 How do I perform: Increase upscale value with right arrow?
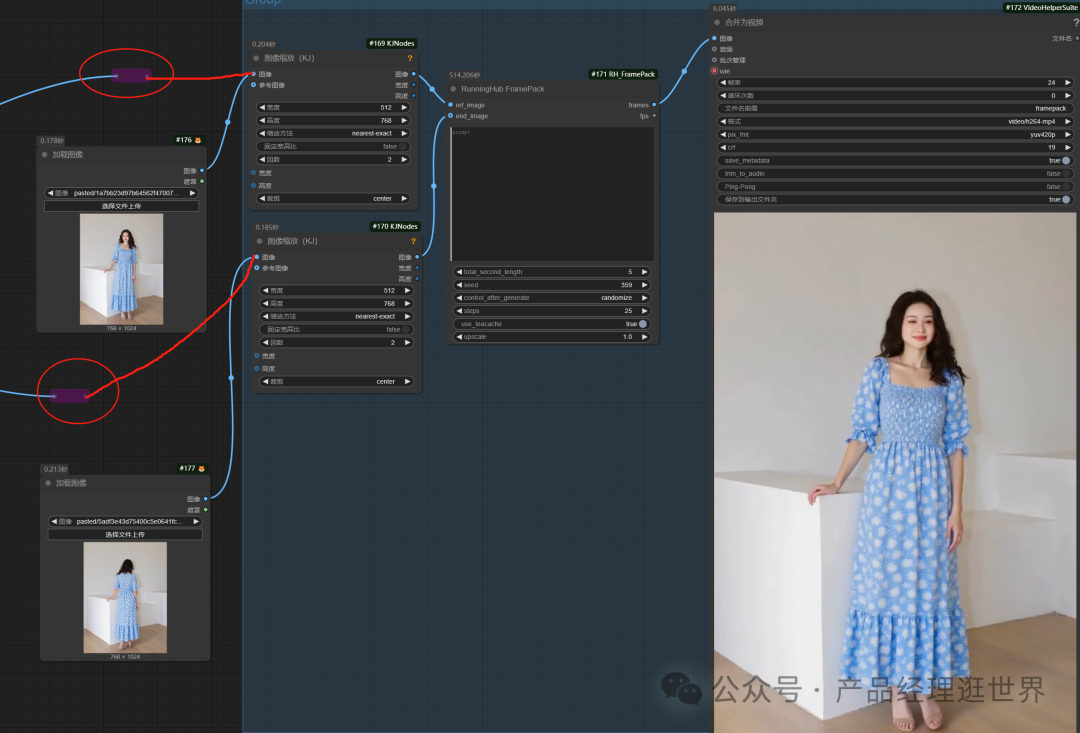645,337
